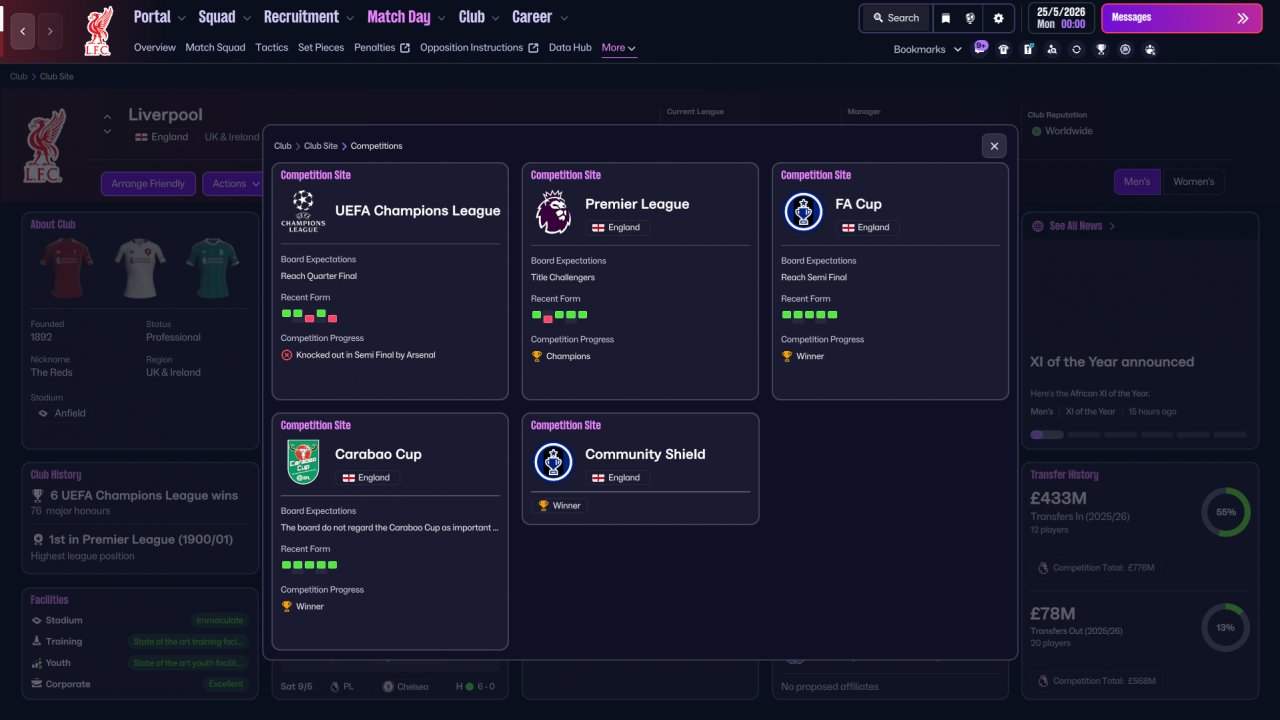The width and height of the screenshot is (1280, 720).
Task: Click the player search shortcut icon
Action: (1052, 49)
